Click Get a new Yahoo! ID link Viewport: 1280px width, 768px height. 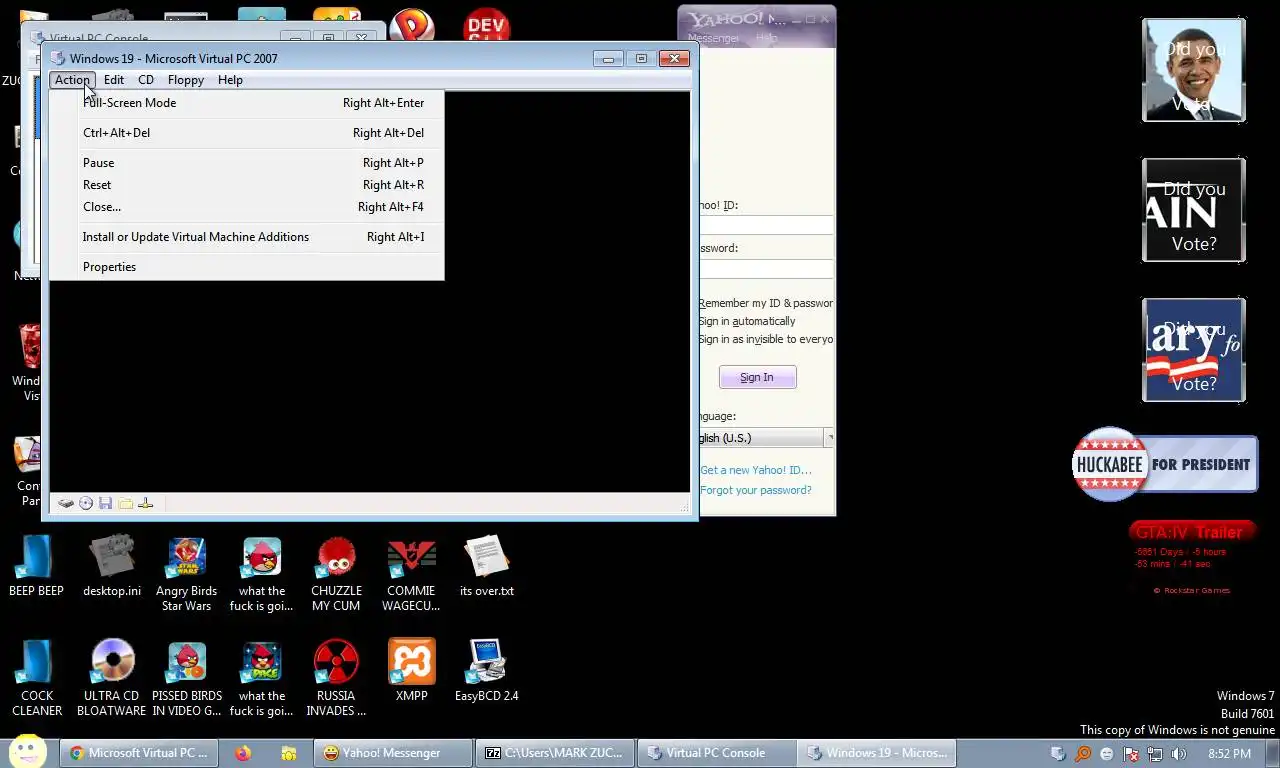[755, 470]
